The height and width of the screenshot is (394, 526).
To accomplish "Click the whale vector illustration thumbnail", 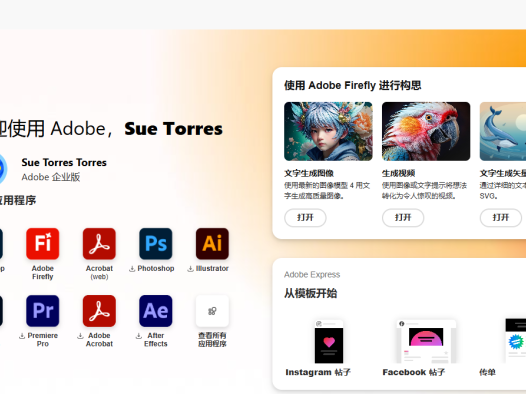I will (503, 131).
